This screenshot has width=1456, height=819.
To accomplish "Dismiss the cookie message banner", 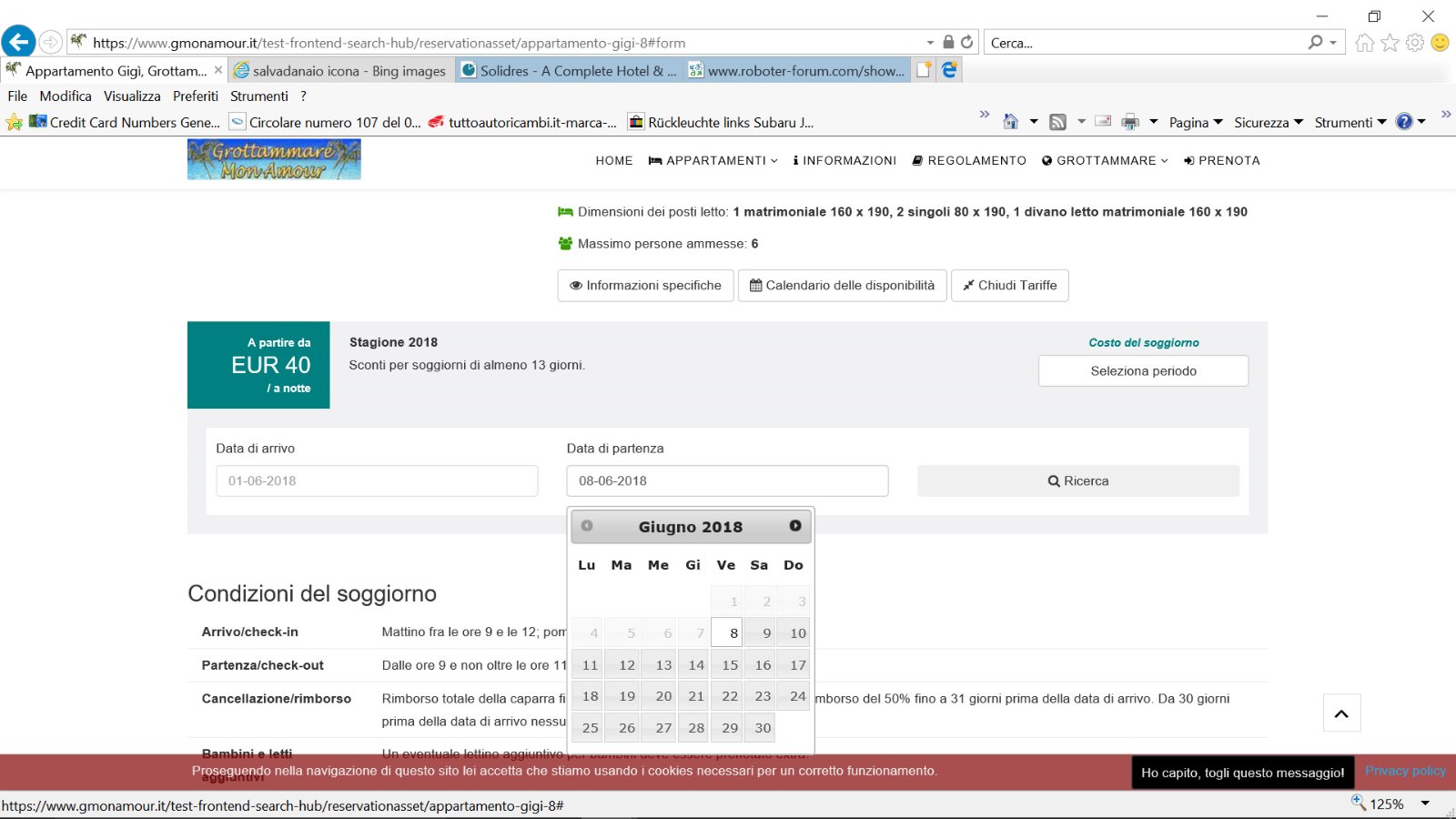I will click(x=1242, y=773).
